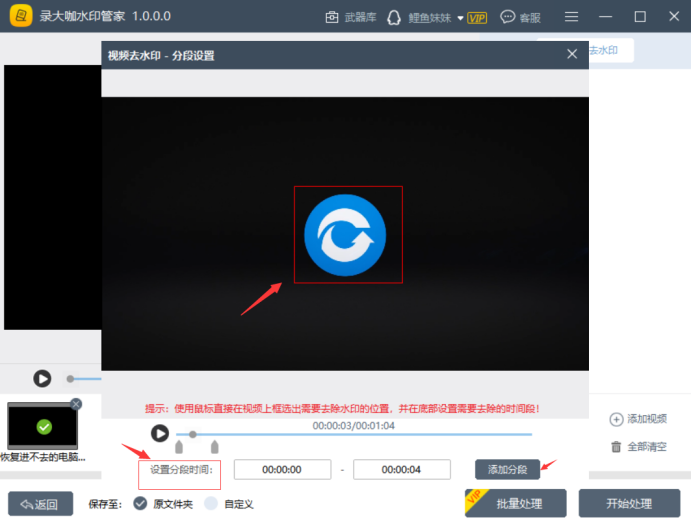691x529 pixels.
Task: Open the hamburger main menu
Action: (571, 17)
